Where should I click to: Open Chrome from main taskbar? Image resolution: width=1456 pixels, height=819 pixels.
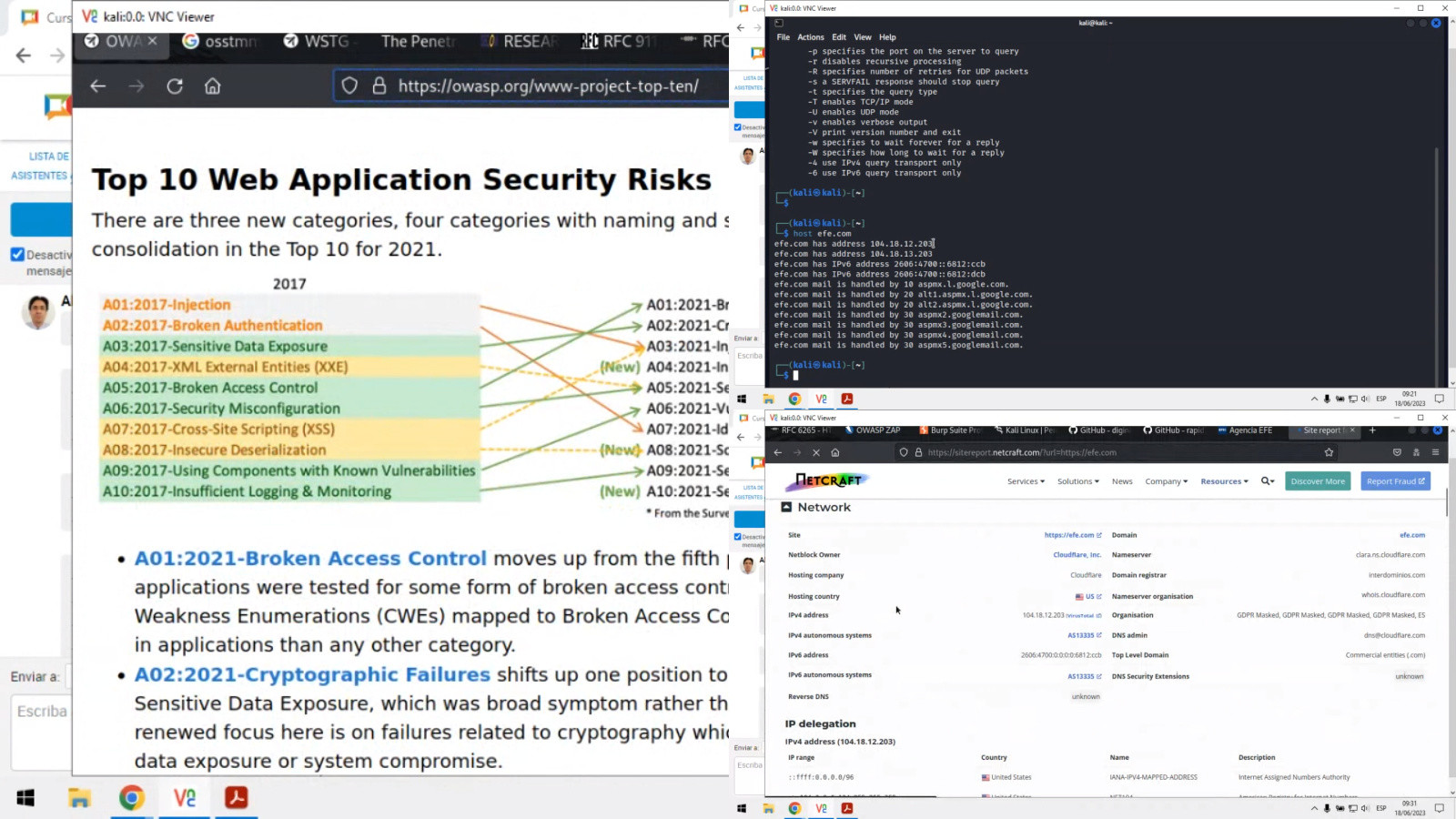tap(132, 798)
